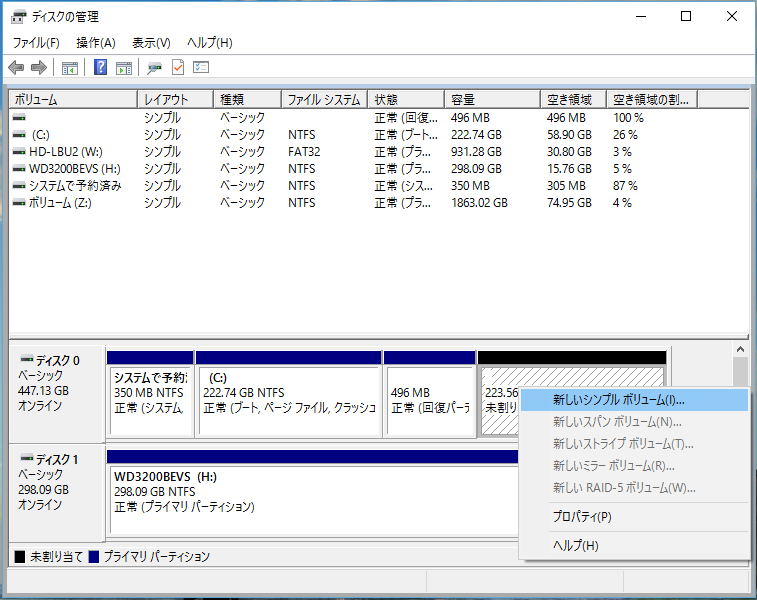Sort by the ボリューム column header
The image size is (757, 600).
coord(73,99)
